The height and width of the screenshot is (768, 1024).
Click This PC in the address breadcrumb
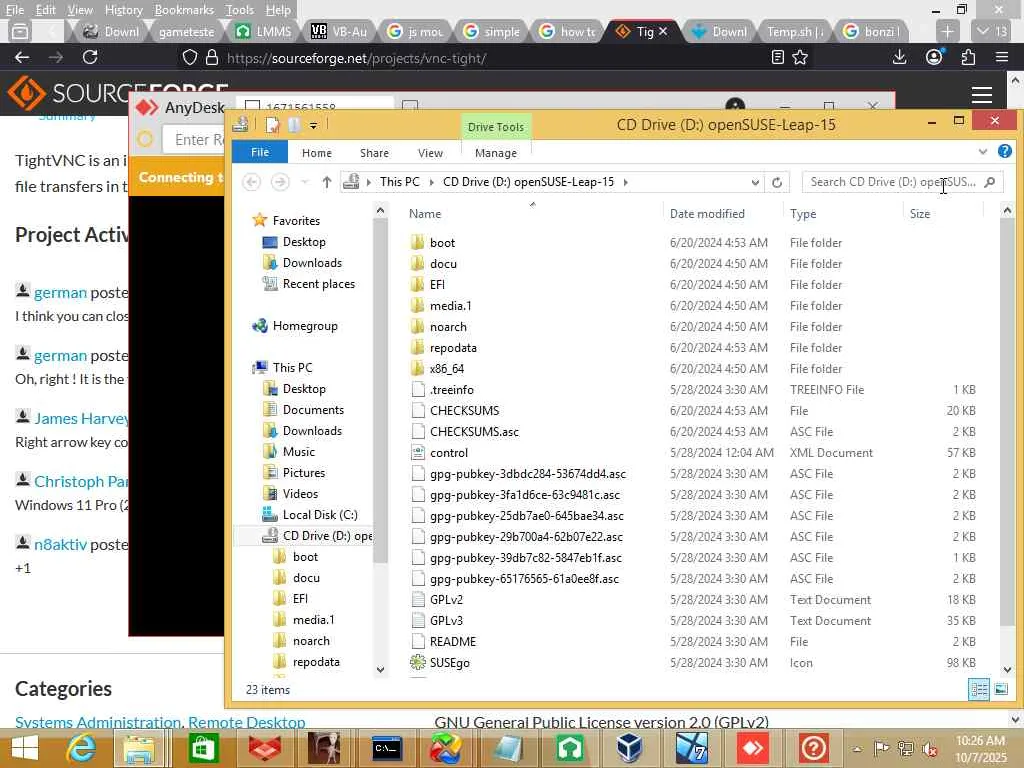click(400, 182)
